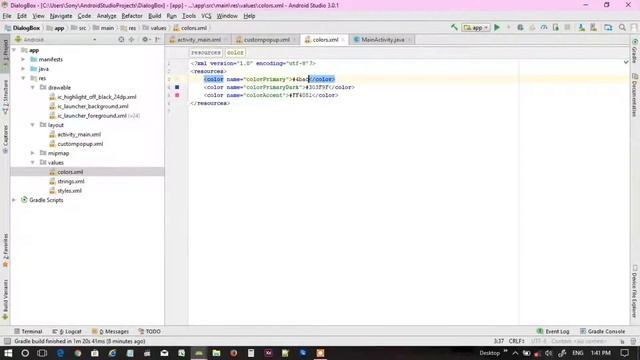Click the Android Studio taskbar icon
The width and height of the screenshot is (640, 360).
pyautogui.click(x=199, y=353)
